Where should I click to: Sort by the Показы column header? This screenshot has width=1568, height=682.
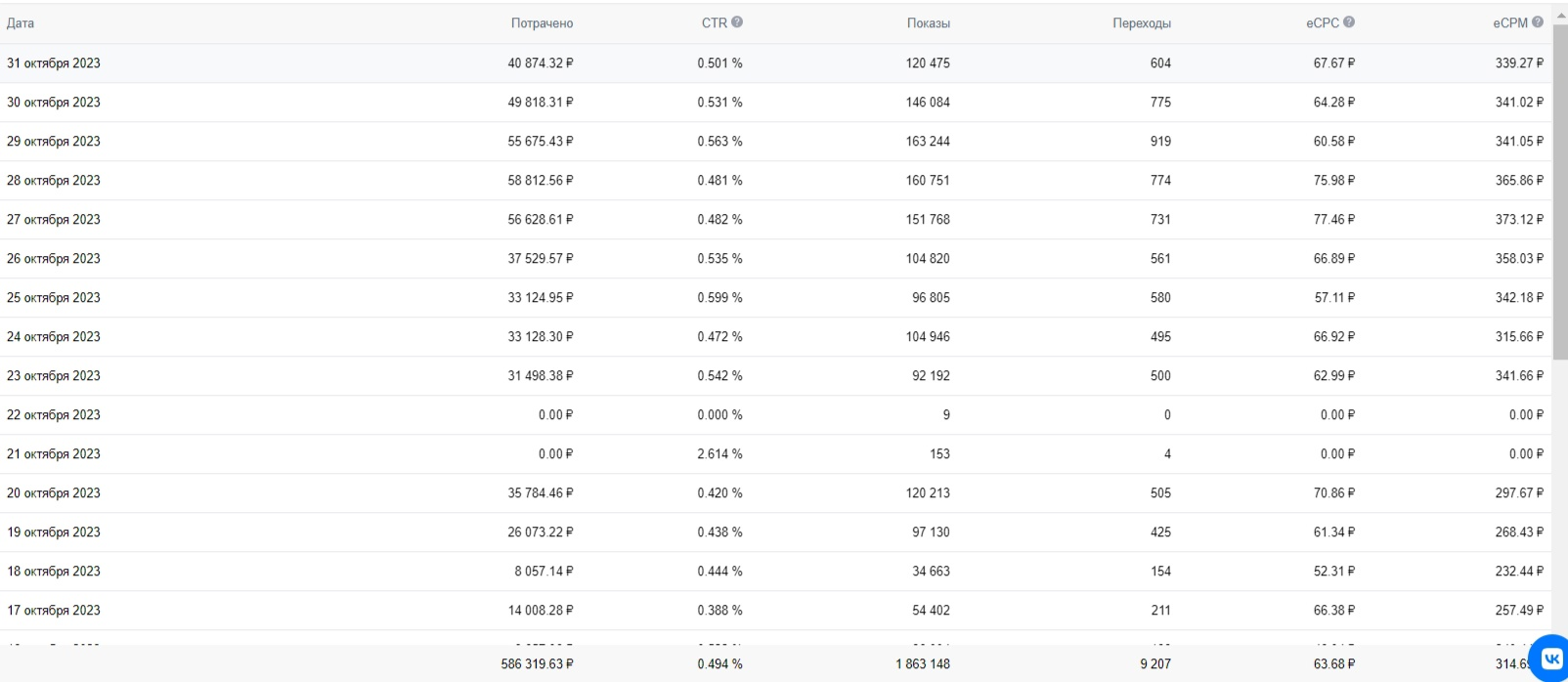(928, 23)
